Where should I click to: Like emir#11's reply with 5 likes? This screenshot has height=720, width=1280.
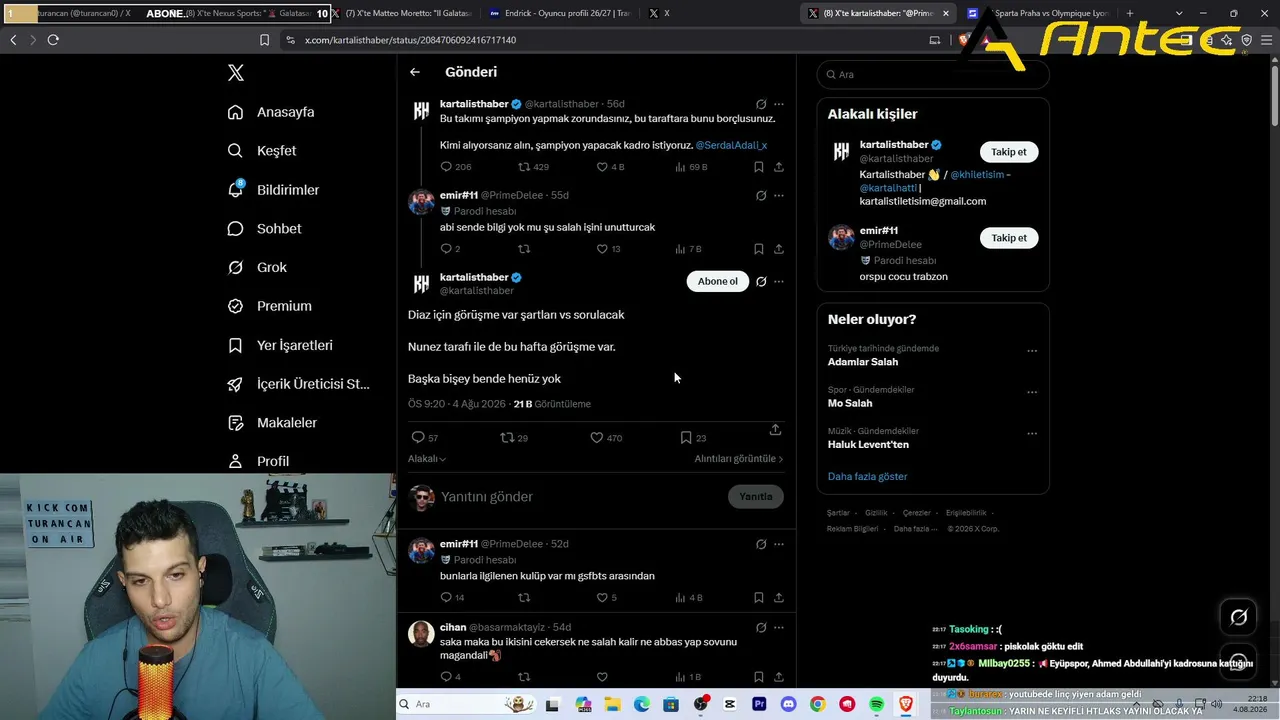[x=606, y=598]
